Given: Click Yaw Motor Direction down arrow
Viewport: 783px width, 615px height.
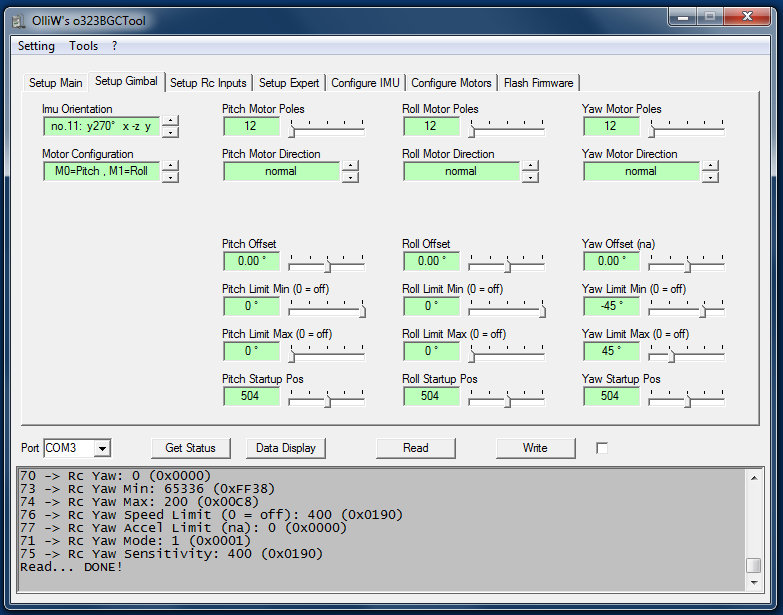Looking at the screenshot, I should (710, 177).
